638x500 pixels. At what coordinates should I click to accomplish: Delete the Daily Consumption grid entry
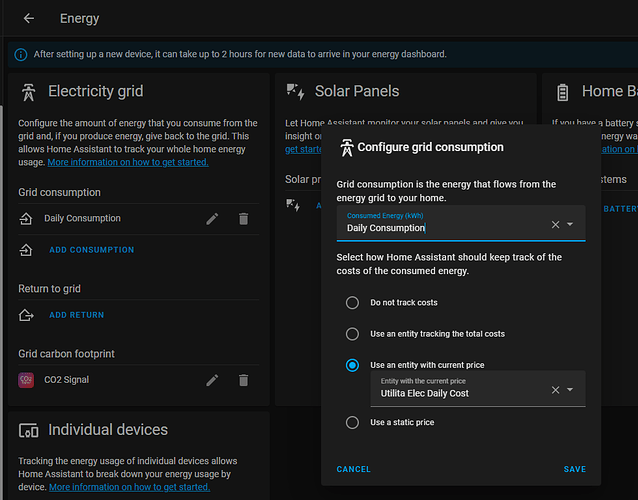click(x=243, y=218)
